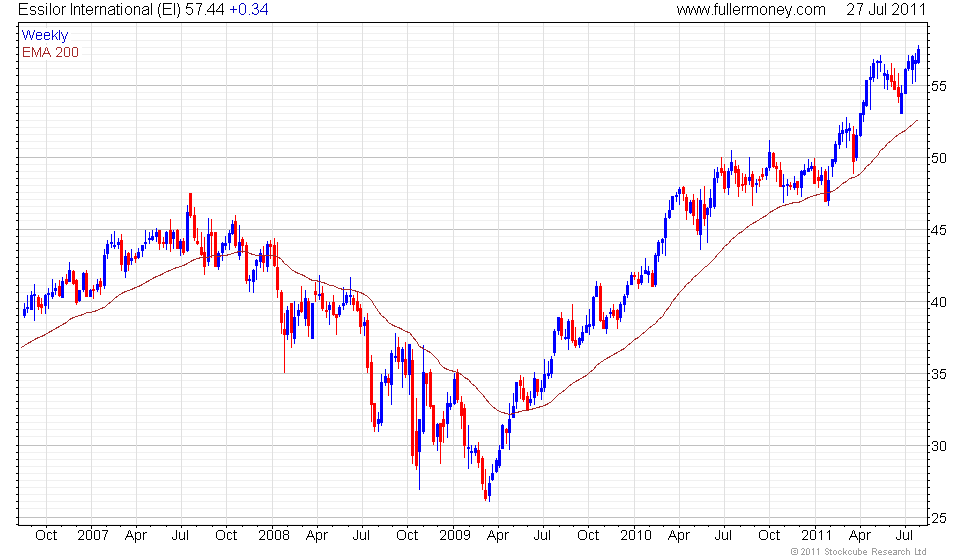Screen dimensions: 980x560
Task: Click the 2007 year label on the time axis
Action: 92,536
